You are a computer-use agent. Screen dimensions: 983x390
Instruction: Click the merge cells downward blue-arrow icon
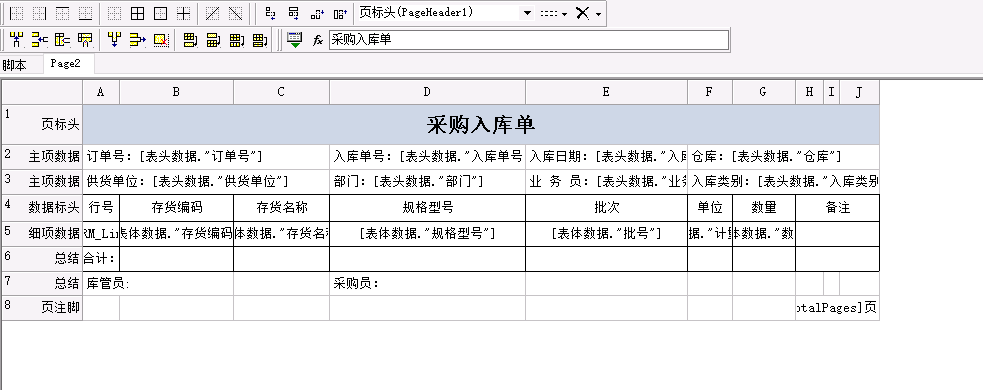114,41
